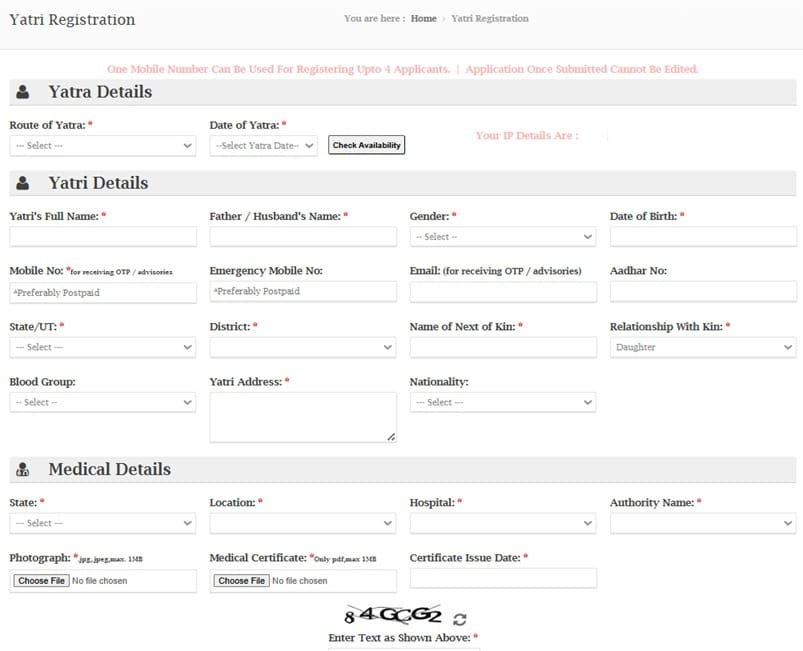Click the Yatri Details section icon
The height and width of the screenshot is (651, 803).
[23, 183]
